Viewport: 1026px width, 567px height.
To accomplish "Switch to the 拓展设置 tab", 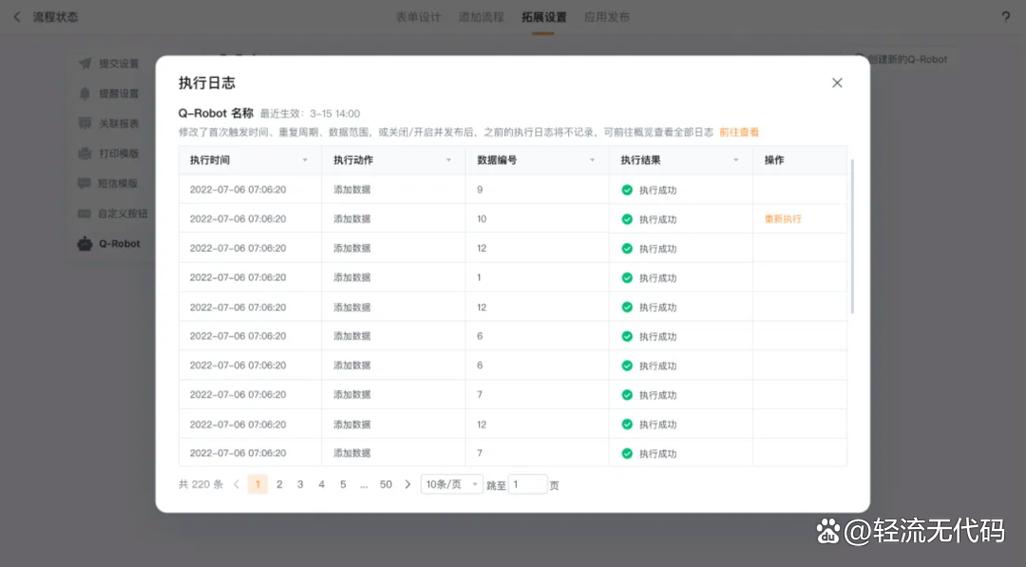I will click(544, 17).
